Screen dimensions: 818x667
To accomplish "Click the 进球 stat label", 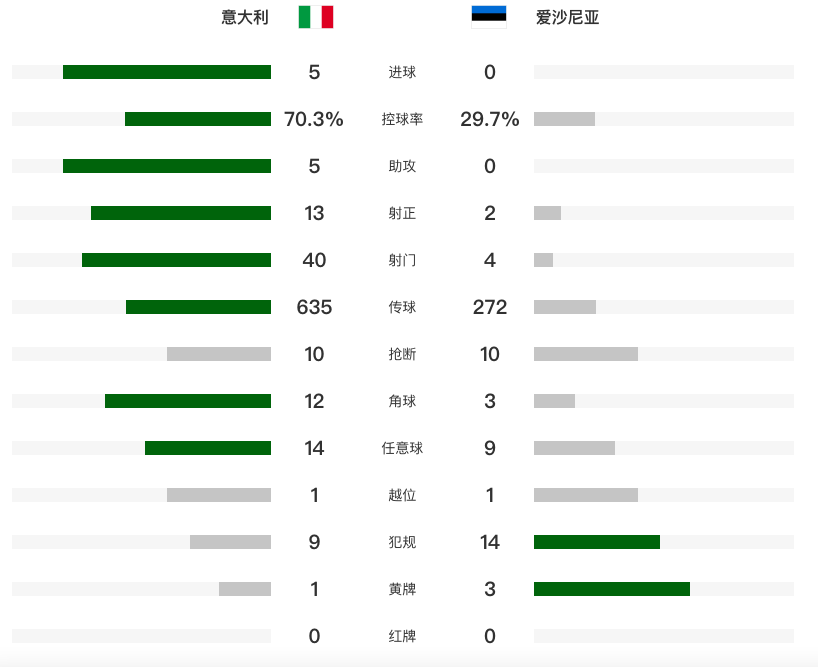I will (x=402, y=72).
